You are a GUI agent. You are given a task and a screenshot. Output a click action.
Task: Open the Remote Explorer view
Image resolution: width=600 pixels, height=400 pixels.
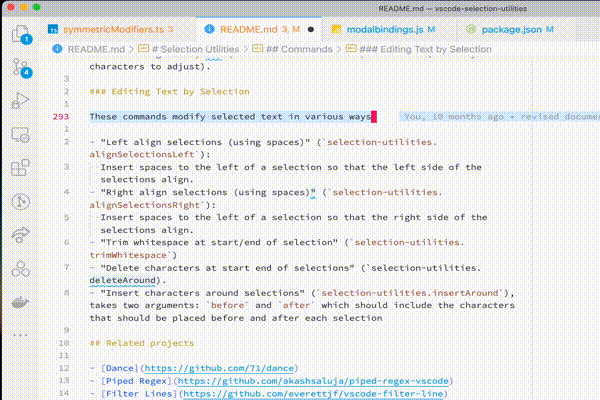pos(20,135)
